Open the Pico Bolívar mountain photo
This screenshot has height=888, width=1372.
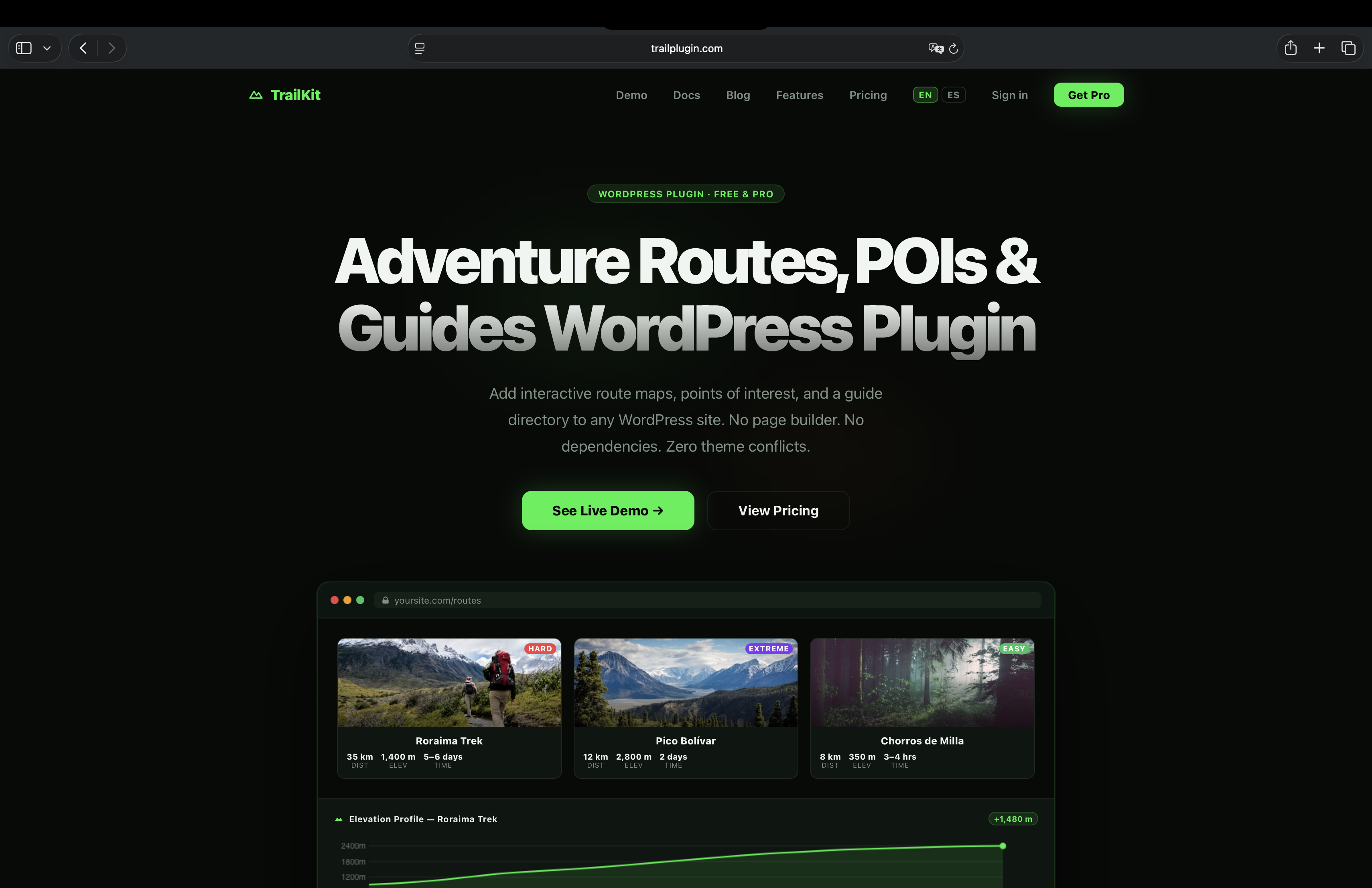point(686,682)
